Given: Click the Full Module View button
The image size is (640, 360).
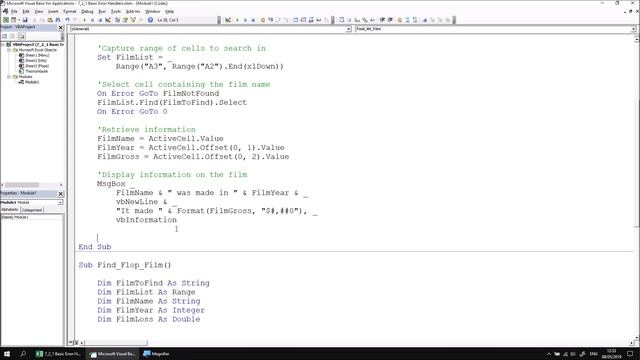Looking at the screenshot, I should 76,343.
